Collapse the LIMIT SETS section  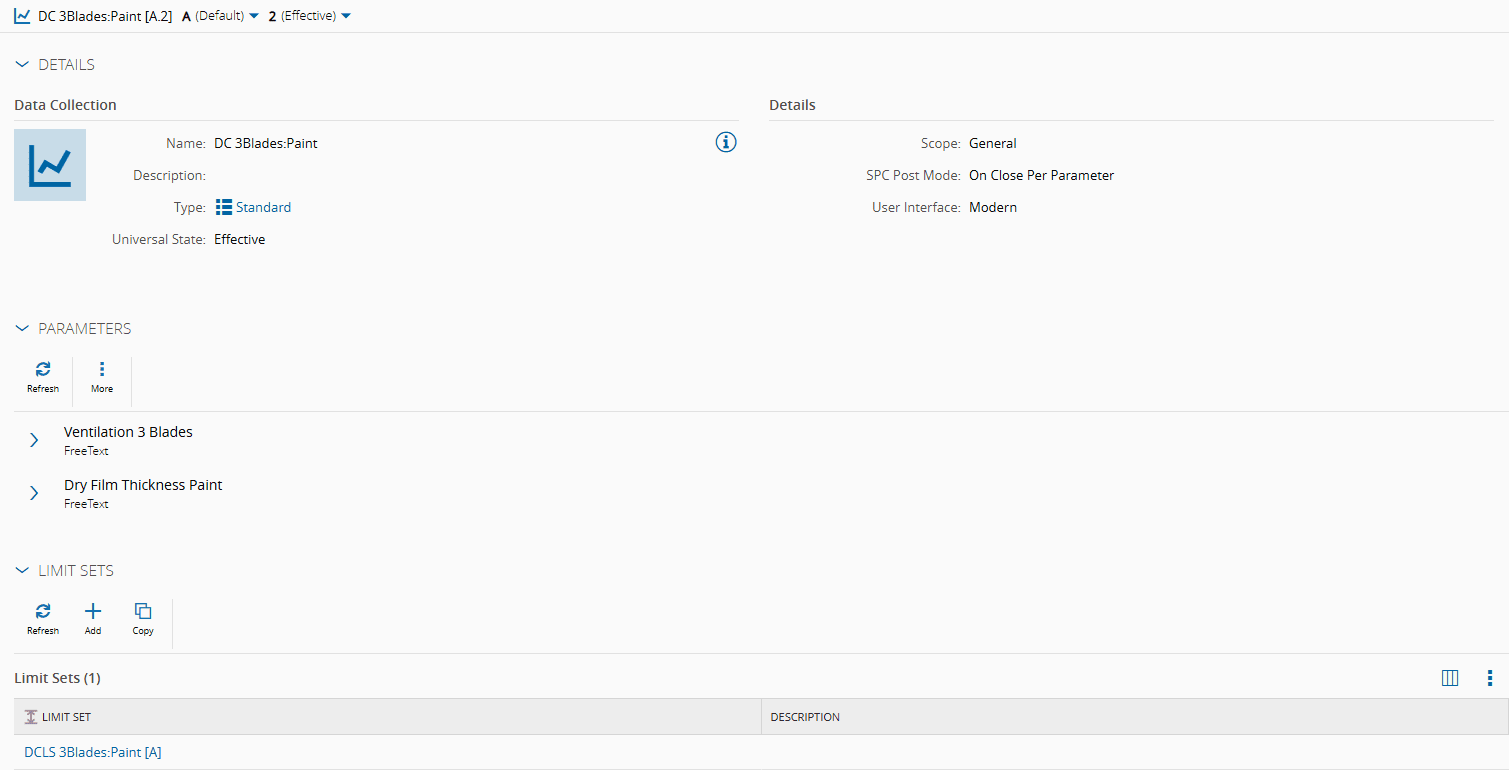(x=22, y=570)
